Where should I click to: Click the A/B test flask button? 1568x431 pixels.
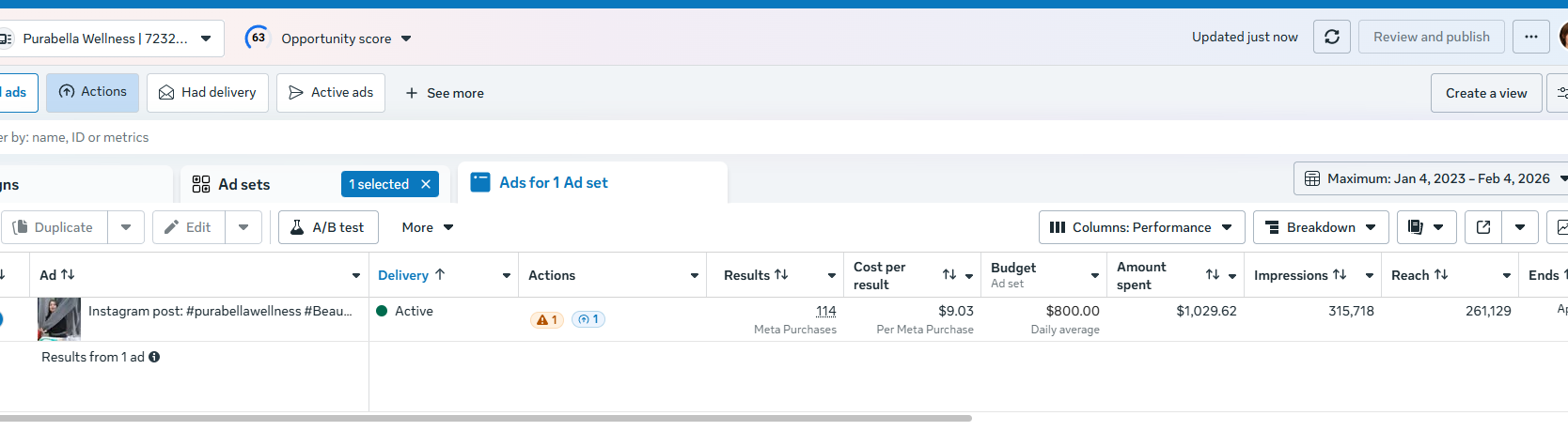click(x=328, y=227)
